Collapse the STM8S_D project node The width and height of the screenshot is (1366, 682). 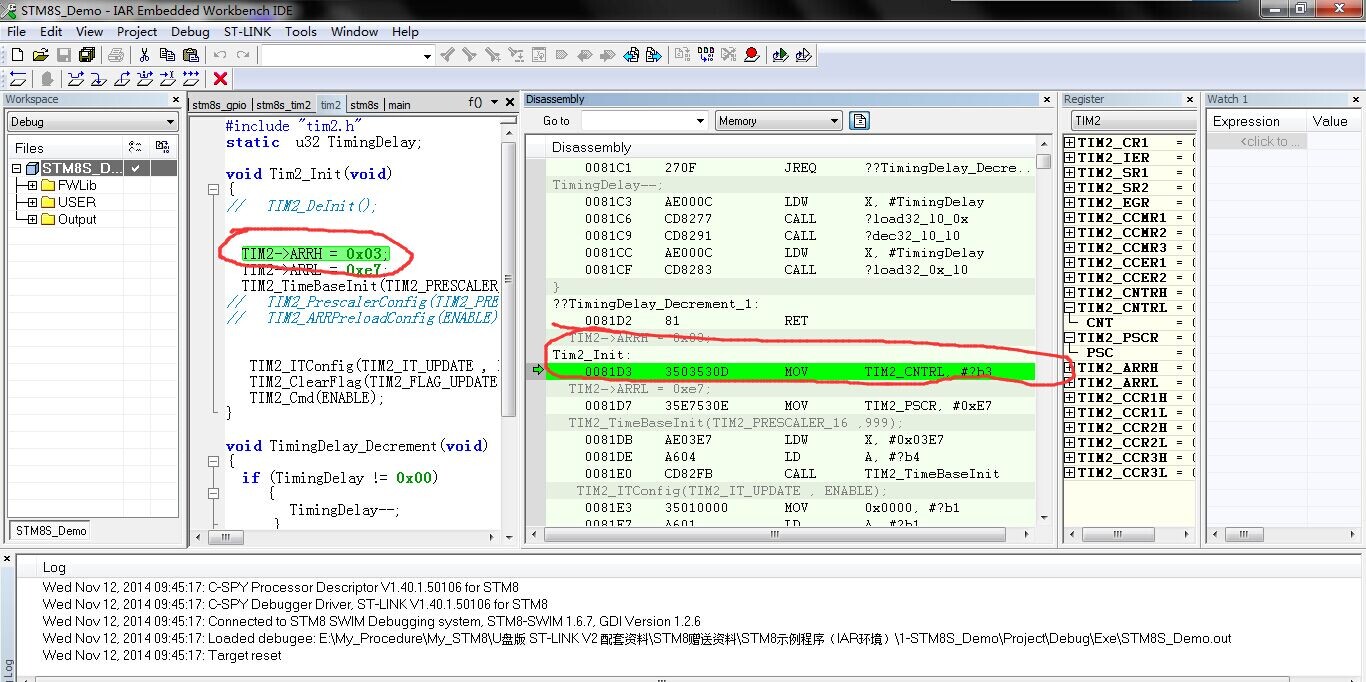17,169
